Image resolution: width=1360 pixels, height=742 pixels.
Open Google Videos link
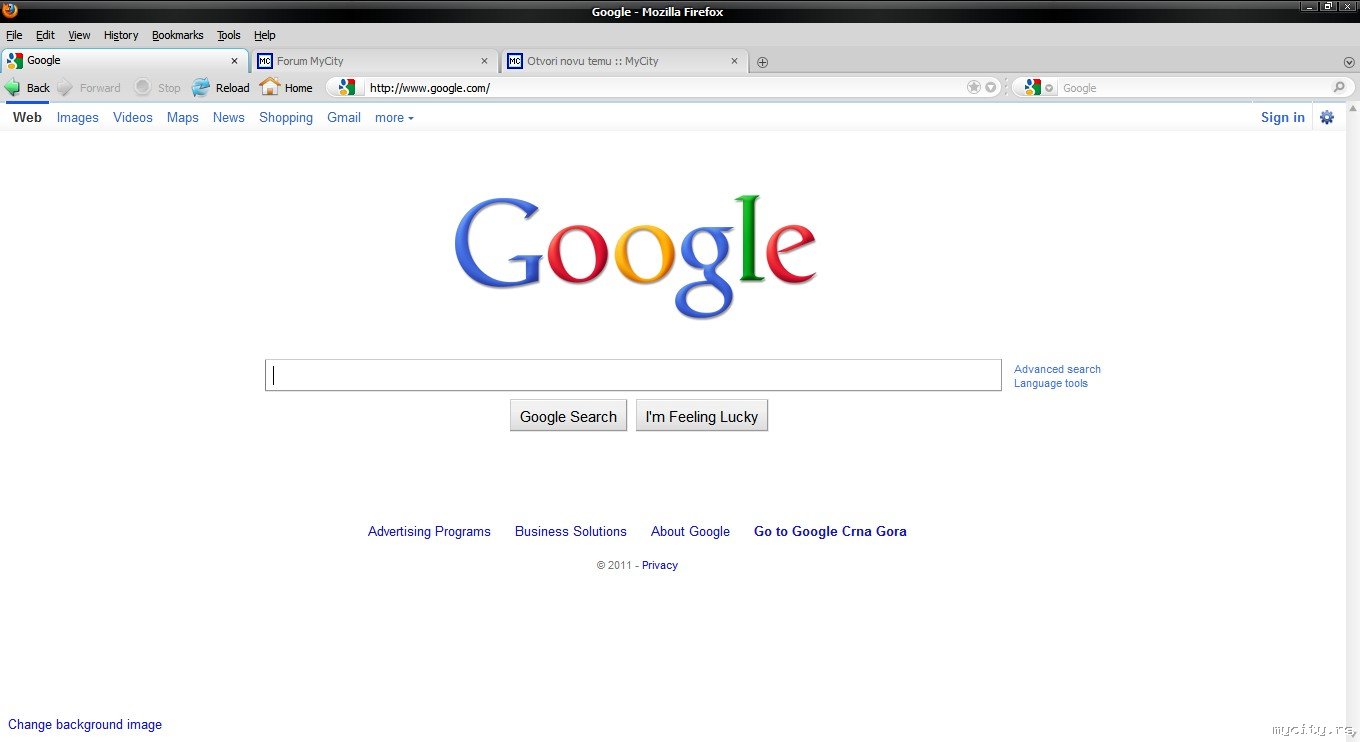point(133,117)
